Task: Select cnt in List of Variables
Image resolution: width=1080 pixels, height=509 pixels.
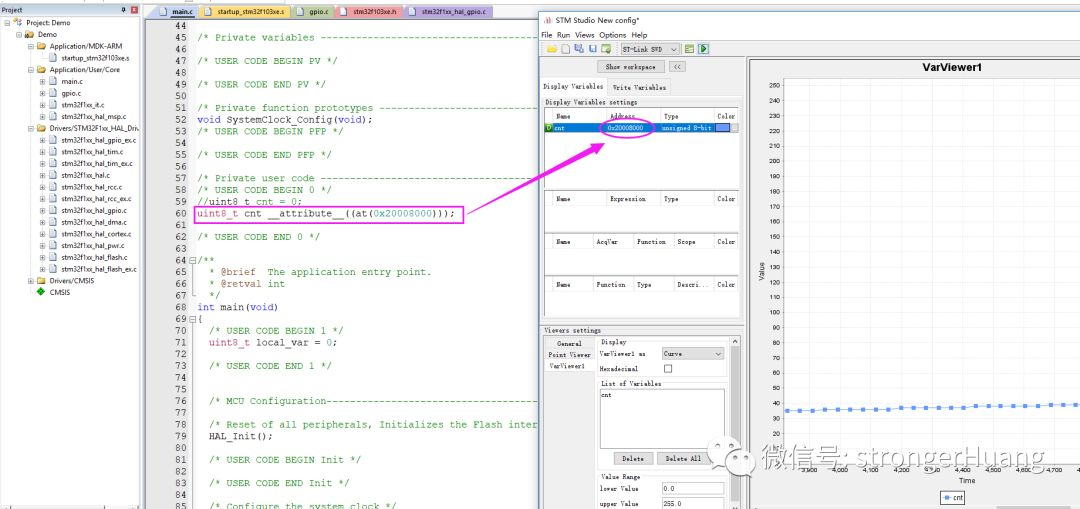Action: (606, 395)
